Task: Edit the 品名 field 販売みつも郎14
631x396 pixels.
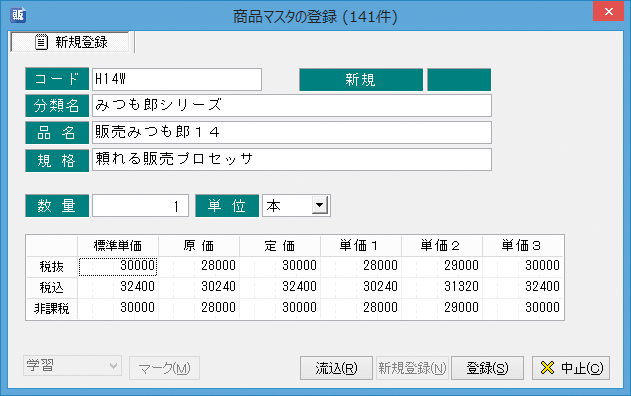Action: pos(292,132)
